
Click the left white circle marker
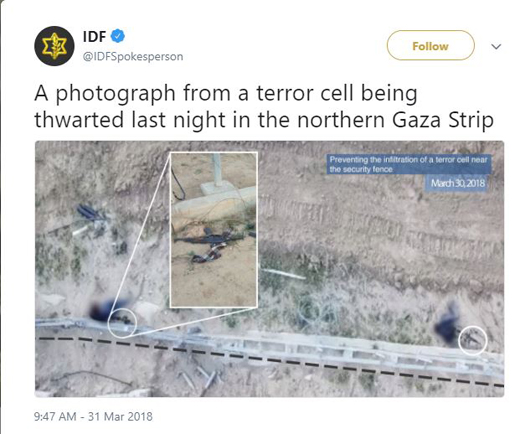[122, 323]
